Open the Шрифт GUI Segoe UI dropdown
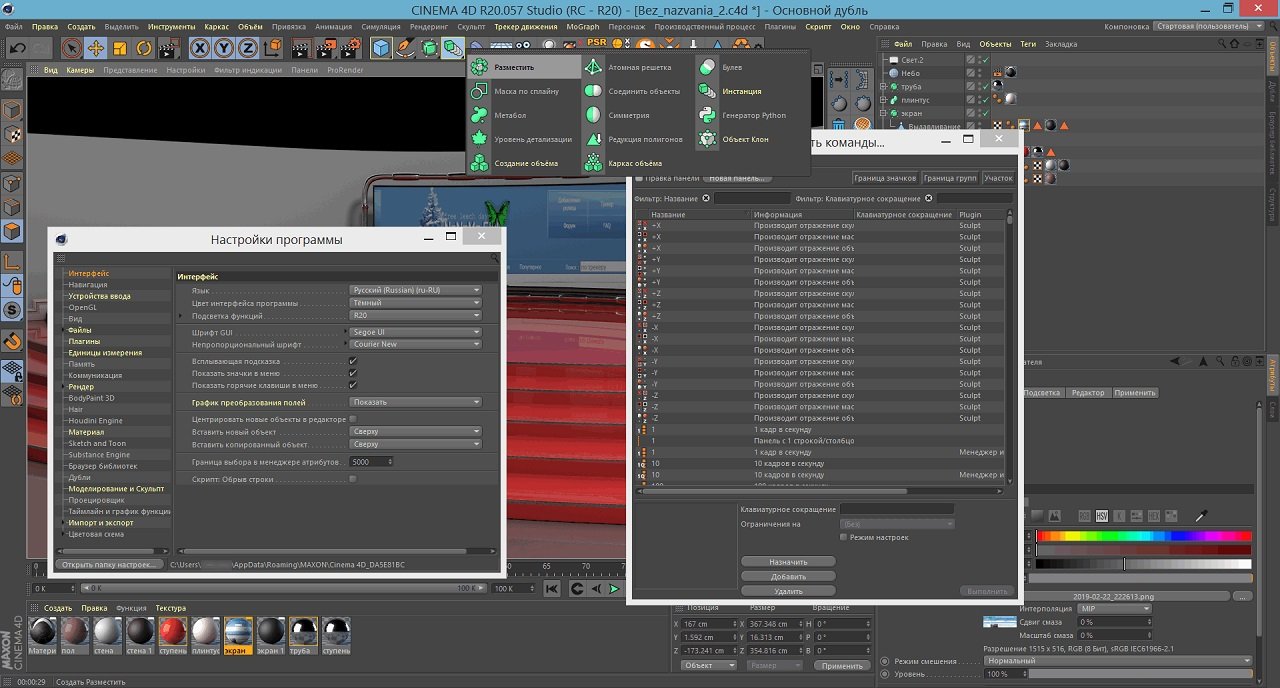The image size is (1280, 688). point(415,332)
